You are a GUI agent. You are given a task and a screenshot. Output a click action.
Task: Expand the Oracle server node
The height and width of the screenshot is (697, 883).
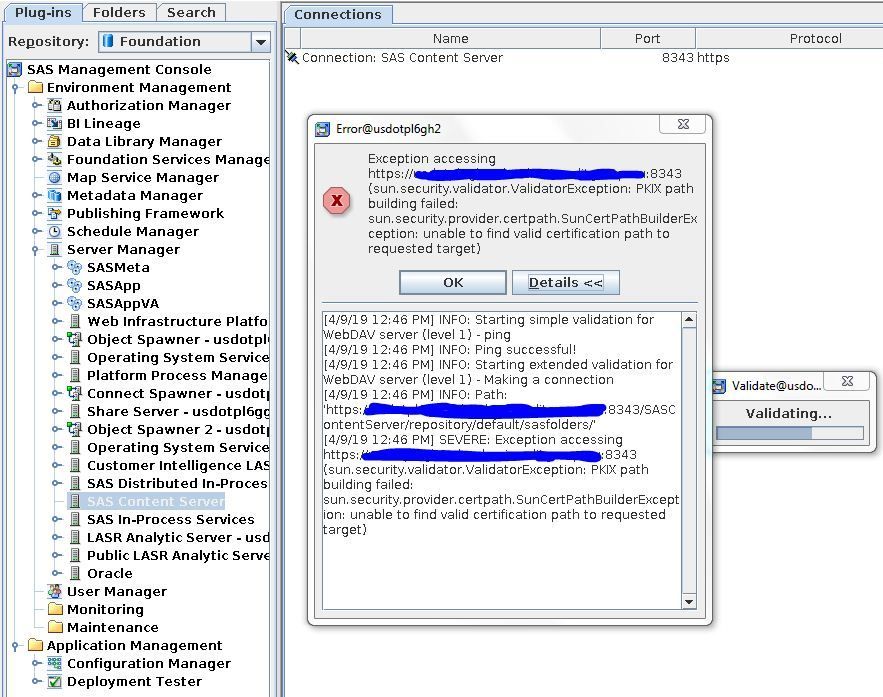point(56,574)
